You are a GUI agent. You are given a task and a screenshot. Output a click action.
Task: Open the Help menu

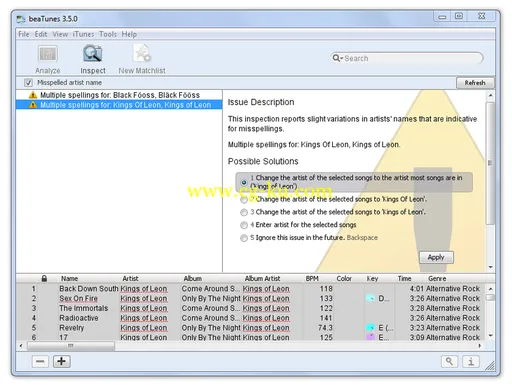tap(129, 34)
